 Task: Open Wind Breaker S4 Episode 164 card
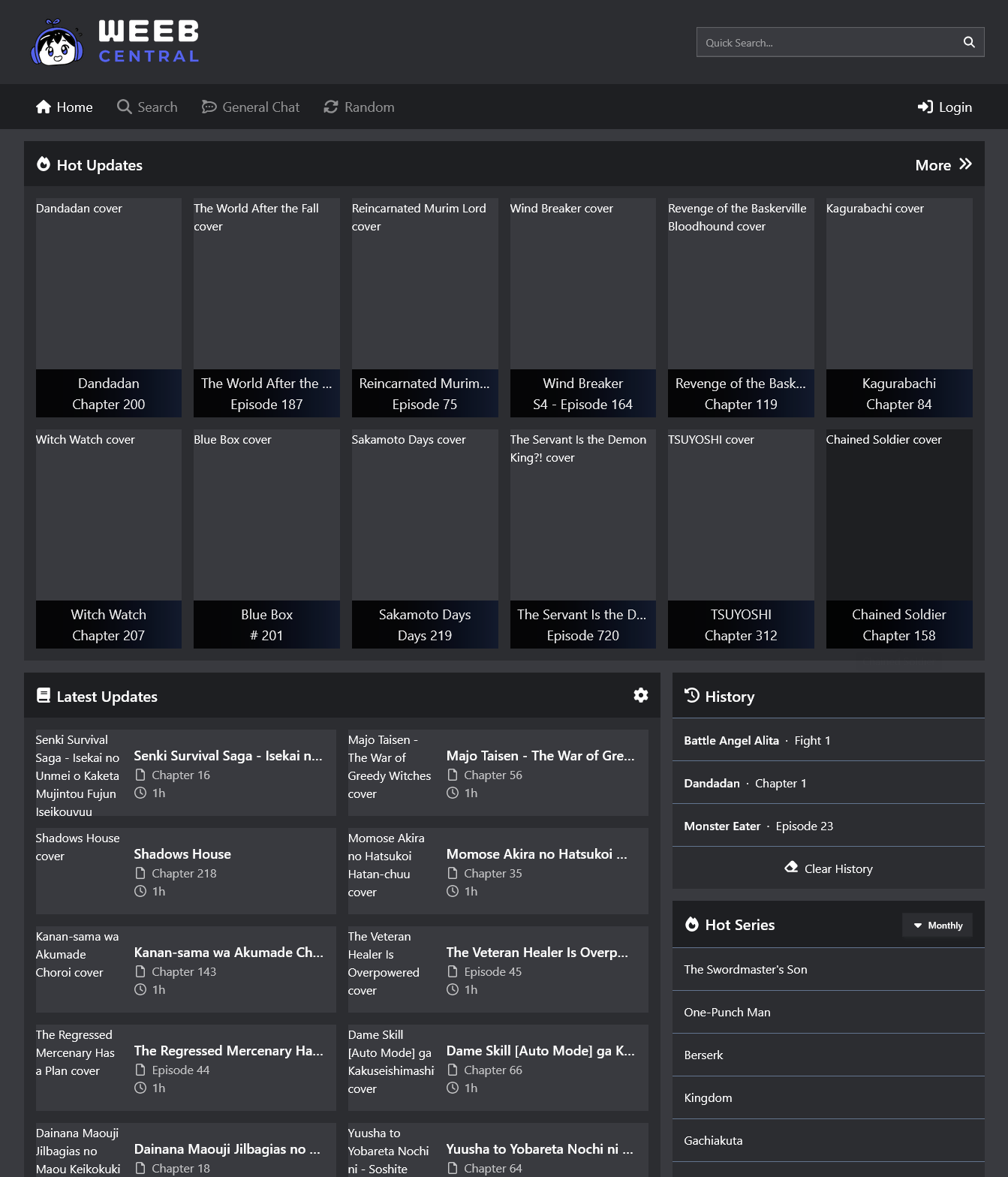point(583,308)
